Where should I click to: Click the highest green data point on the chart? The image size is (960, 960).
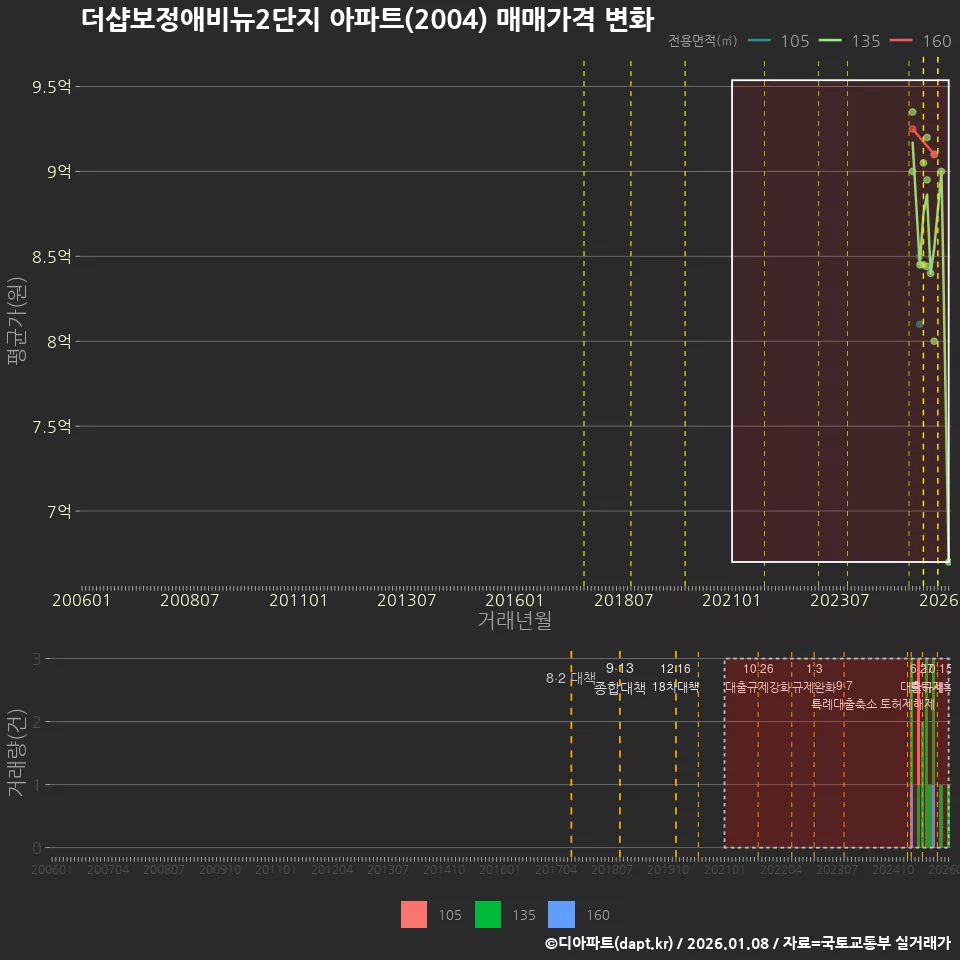(912, 112)
